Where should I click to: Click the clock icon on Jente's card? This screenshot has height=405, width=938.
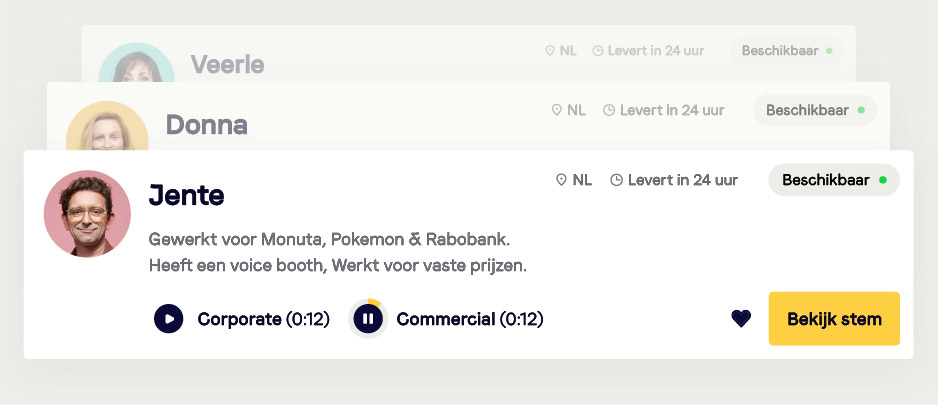click(616, 180)
